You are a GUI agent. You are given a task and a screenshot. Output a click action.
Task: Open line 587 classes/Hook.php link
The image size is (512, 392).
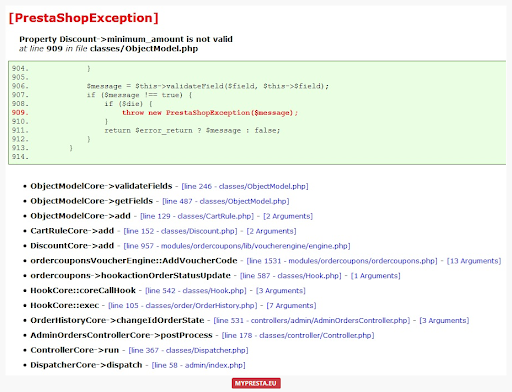(291, 276)
